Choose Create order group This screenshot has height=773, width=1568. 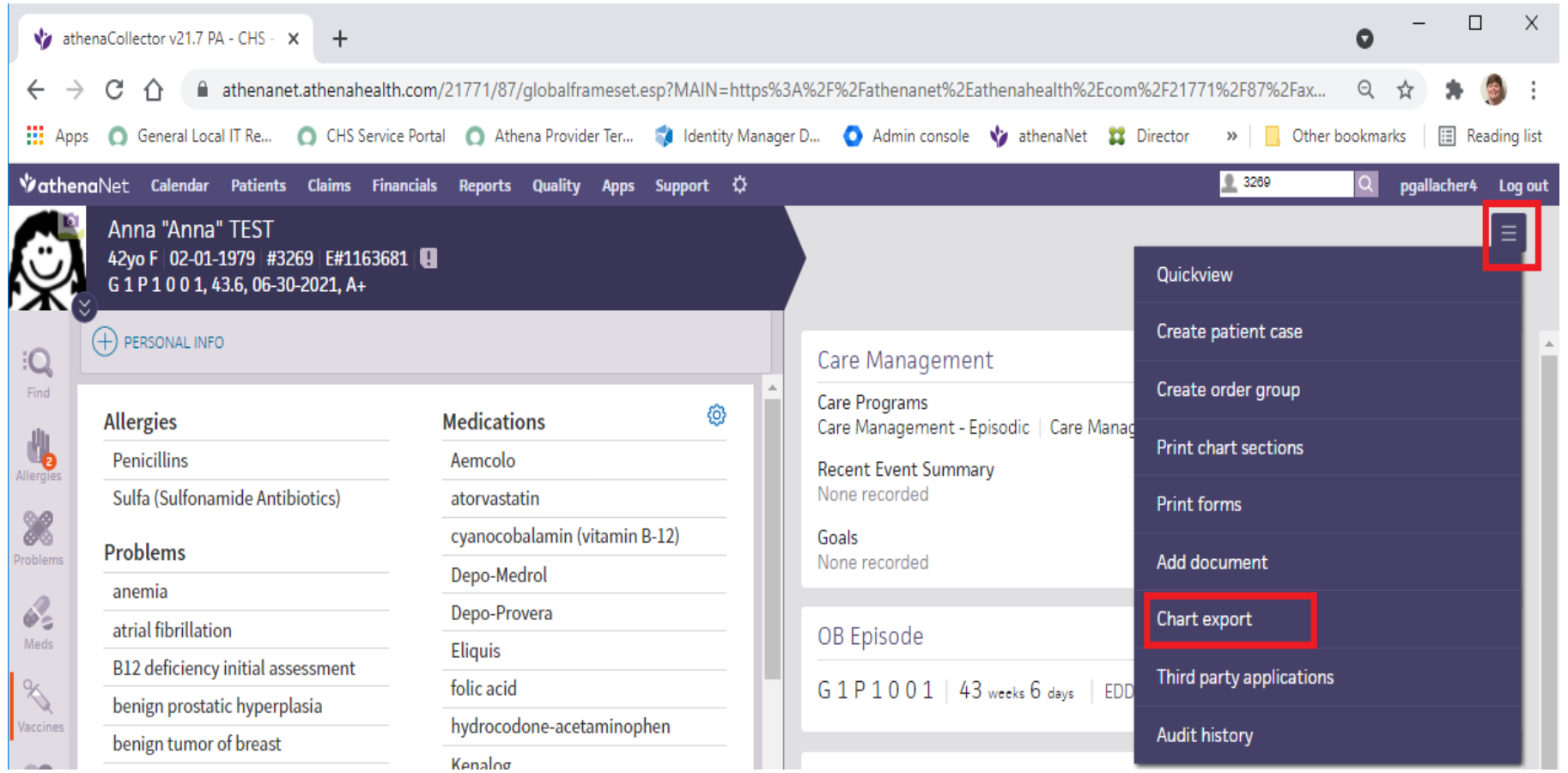tap(1328, 389)
